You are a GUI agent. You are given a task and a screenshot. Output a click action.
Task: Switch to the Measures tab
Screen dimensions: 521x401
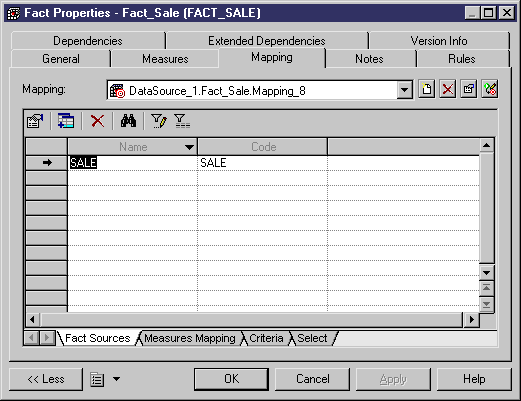pyautogui.click(x=165, y=59)
